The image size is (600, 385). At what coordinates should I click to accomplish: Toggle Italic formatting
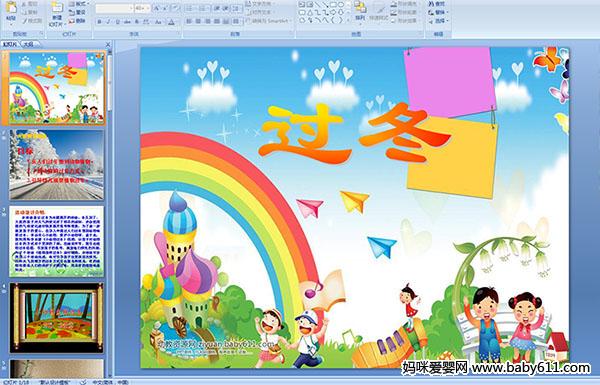point(108,22)
